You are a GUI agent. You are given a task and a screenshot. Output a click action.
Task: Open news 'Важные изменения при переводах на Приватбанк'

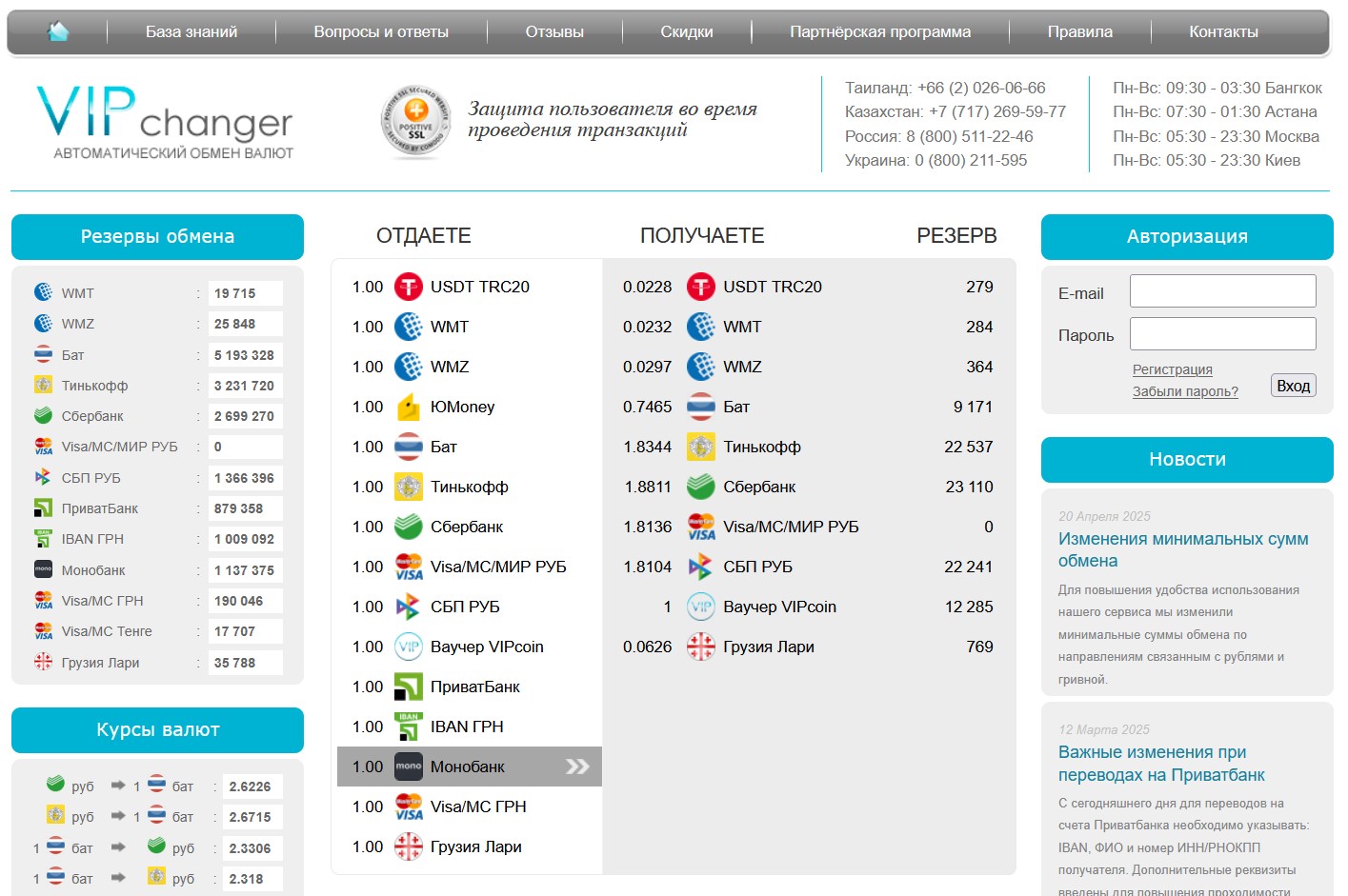pyautogui.click(x=1161, y=764)
